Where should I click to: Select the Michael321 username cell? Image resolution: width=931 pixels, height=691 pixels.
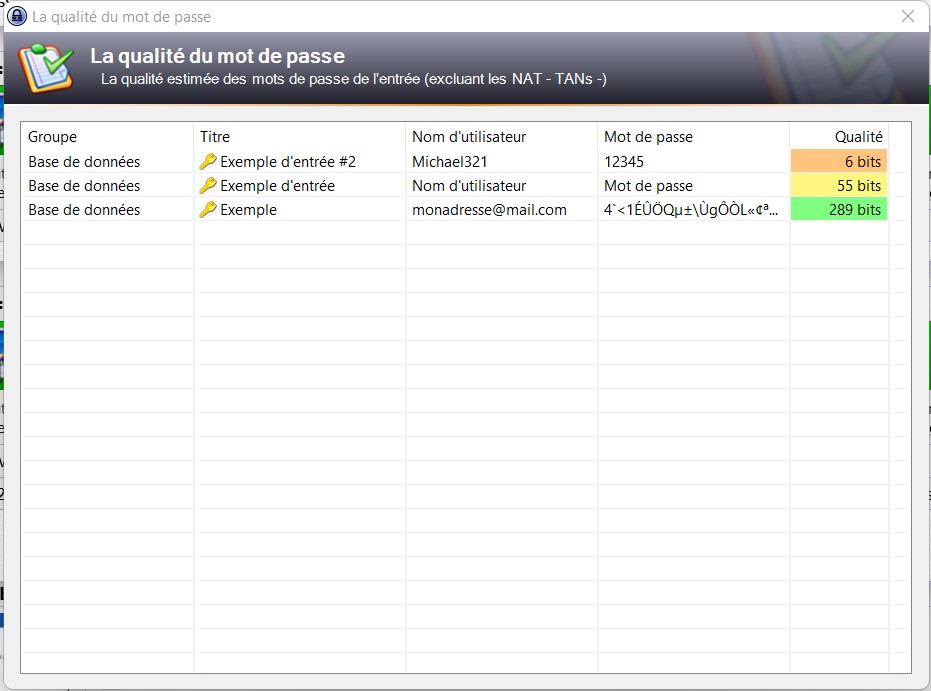449,161
